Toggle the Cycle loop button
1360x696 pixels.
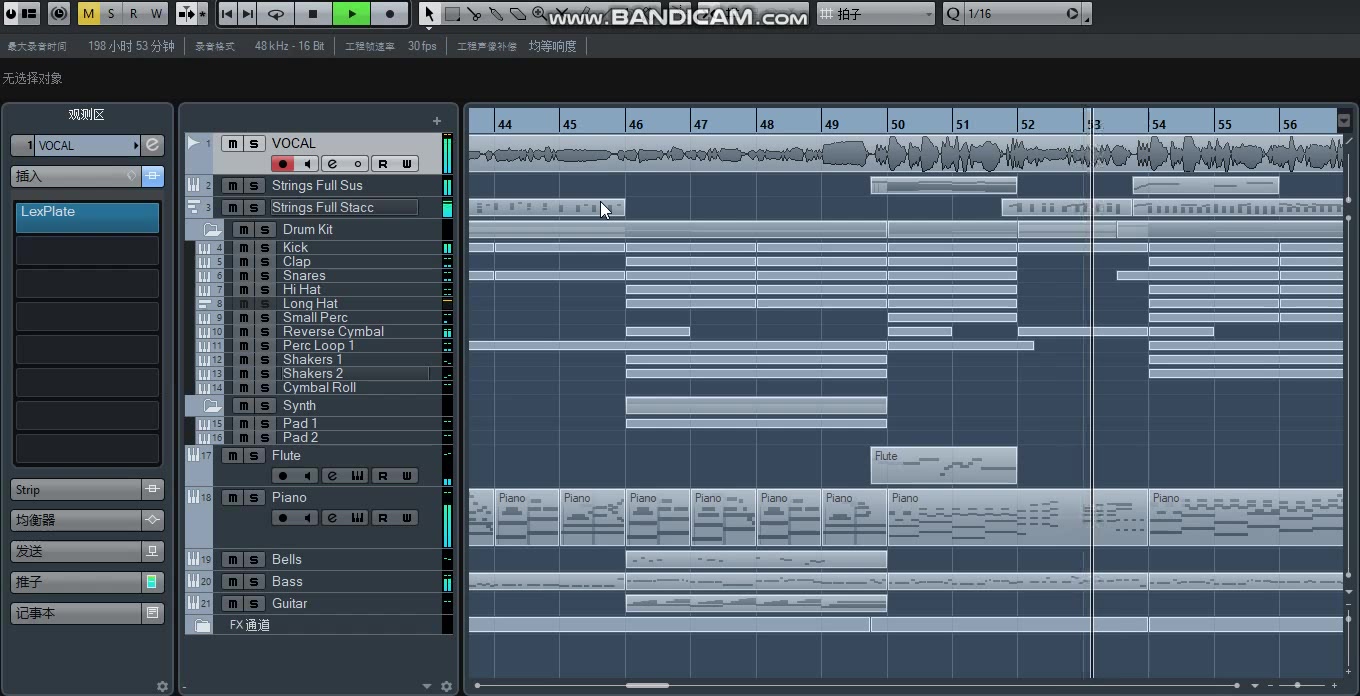pos(275,14)
